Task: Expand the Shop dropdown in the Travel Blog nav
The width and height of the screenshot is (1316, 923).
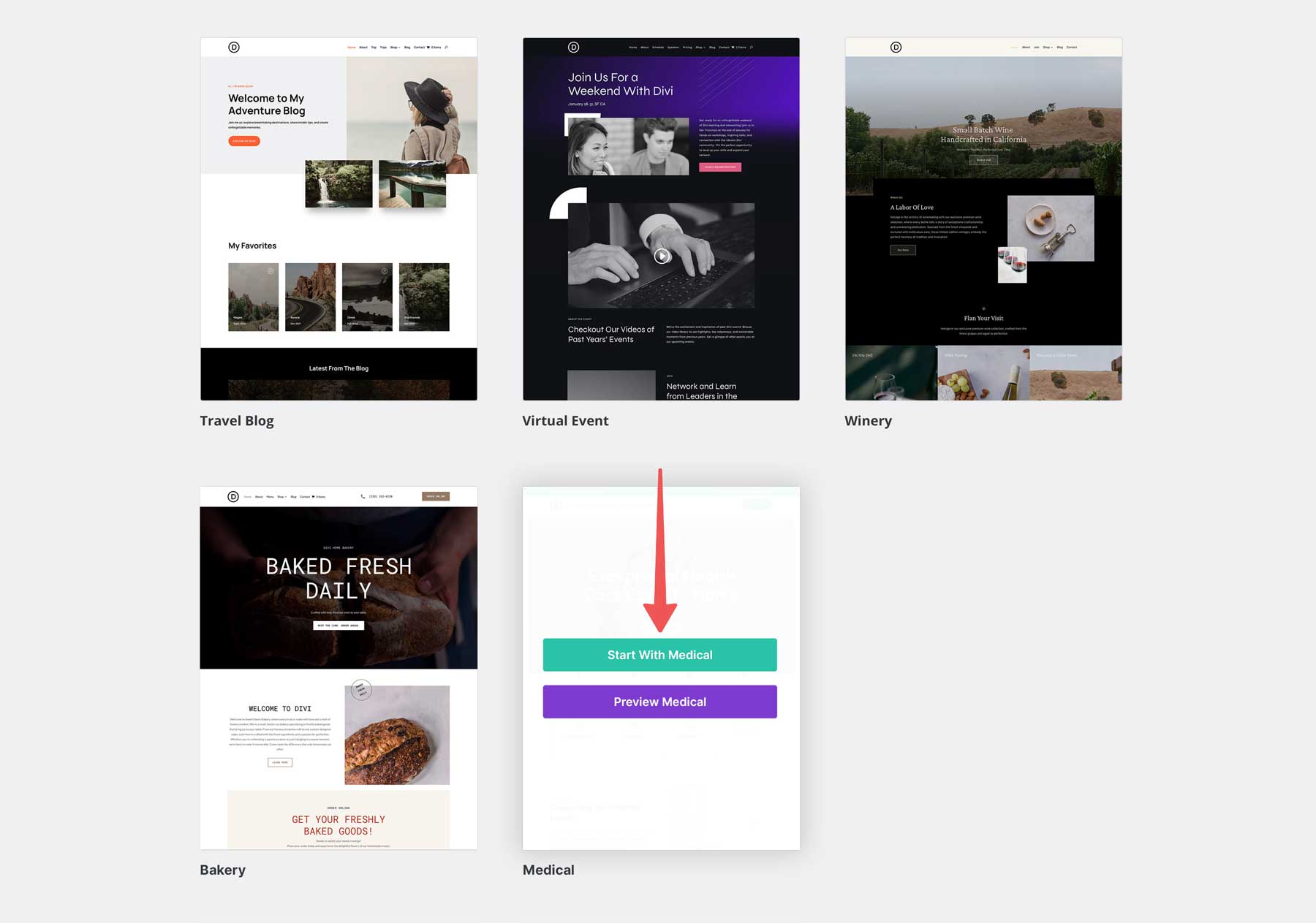Action: [394, 47]
